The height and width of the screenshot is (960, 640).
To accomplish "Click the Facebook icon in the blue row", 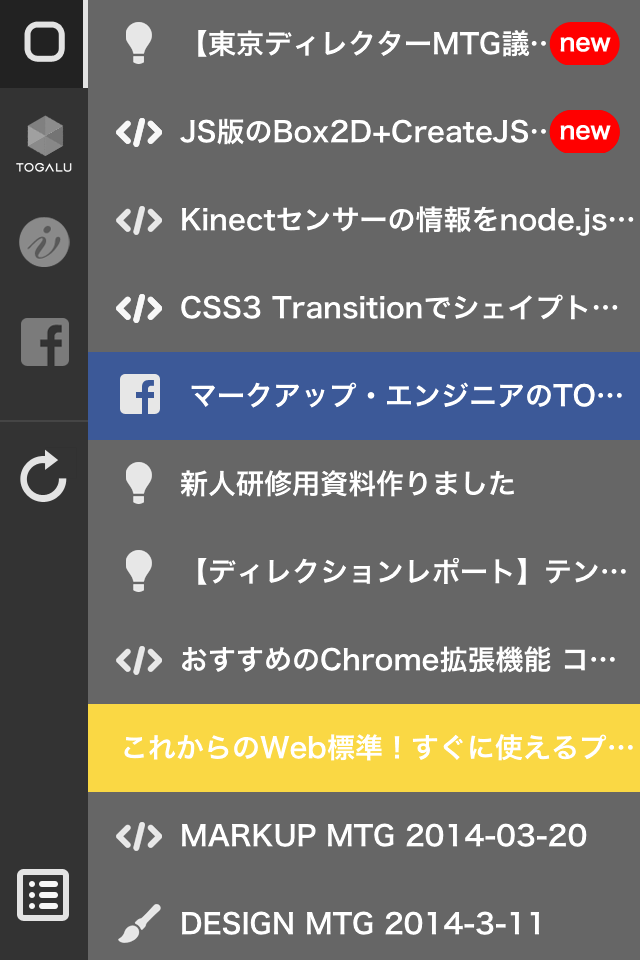I will click(140, 394).
